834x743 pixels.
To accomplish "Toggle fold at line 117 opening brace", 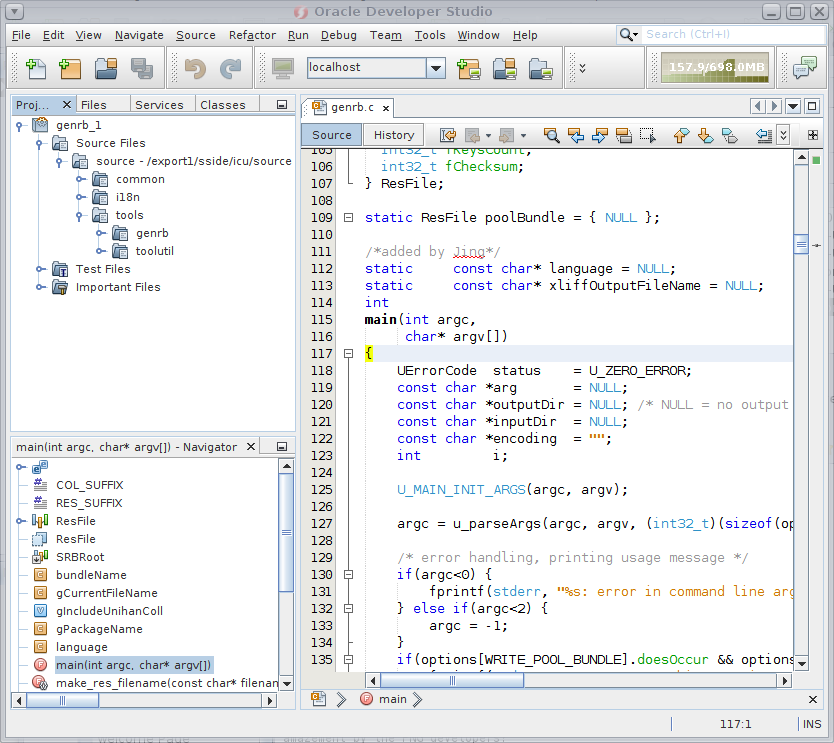I will (x=348, y=353).
